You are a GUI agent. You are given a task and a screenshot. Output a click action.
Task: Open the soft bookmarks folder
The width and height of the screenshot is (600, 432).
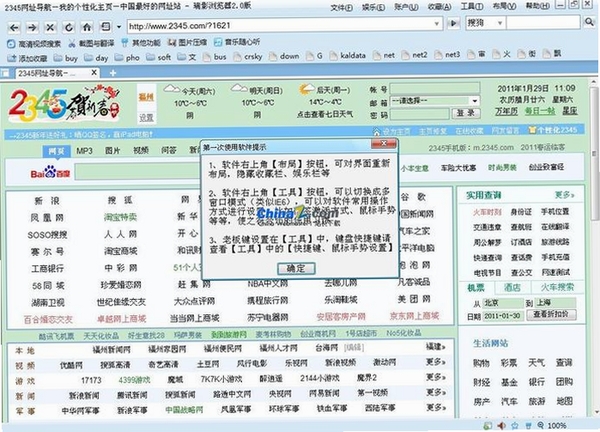158,57
